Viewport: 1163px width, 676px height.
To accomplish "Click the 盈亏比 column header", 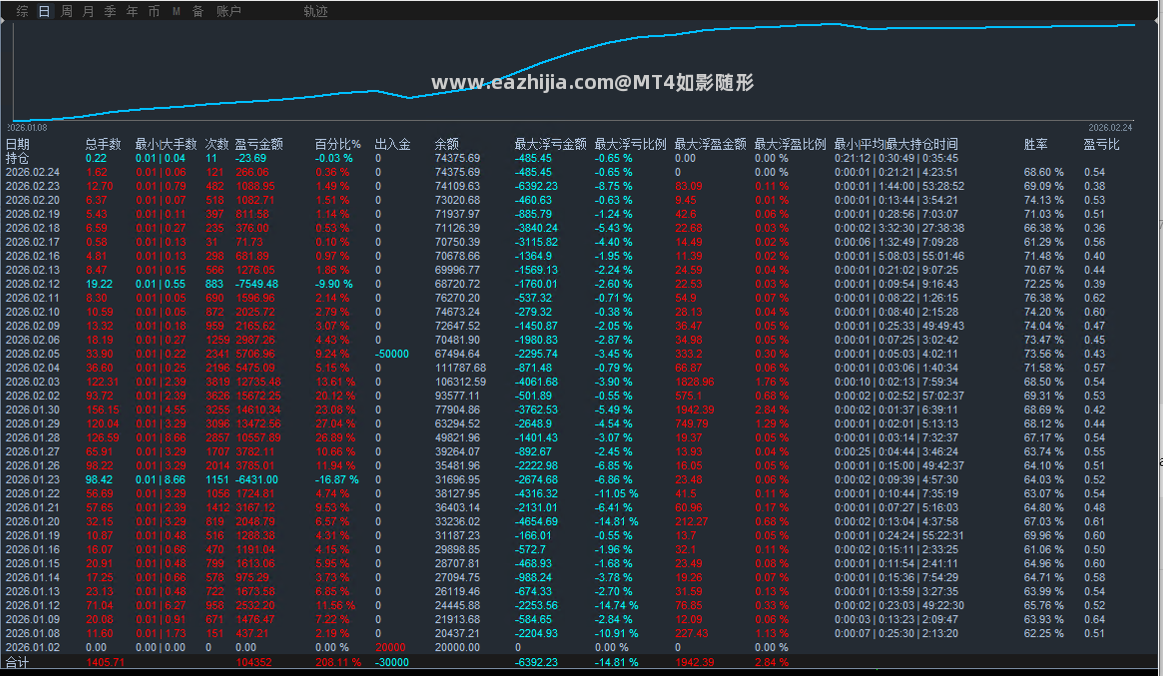I will tap(1101, 144).
